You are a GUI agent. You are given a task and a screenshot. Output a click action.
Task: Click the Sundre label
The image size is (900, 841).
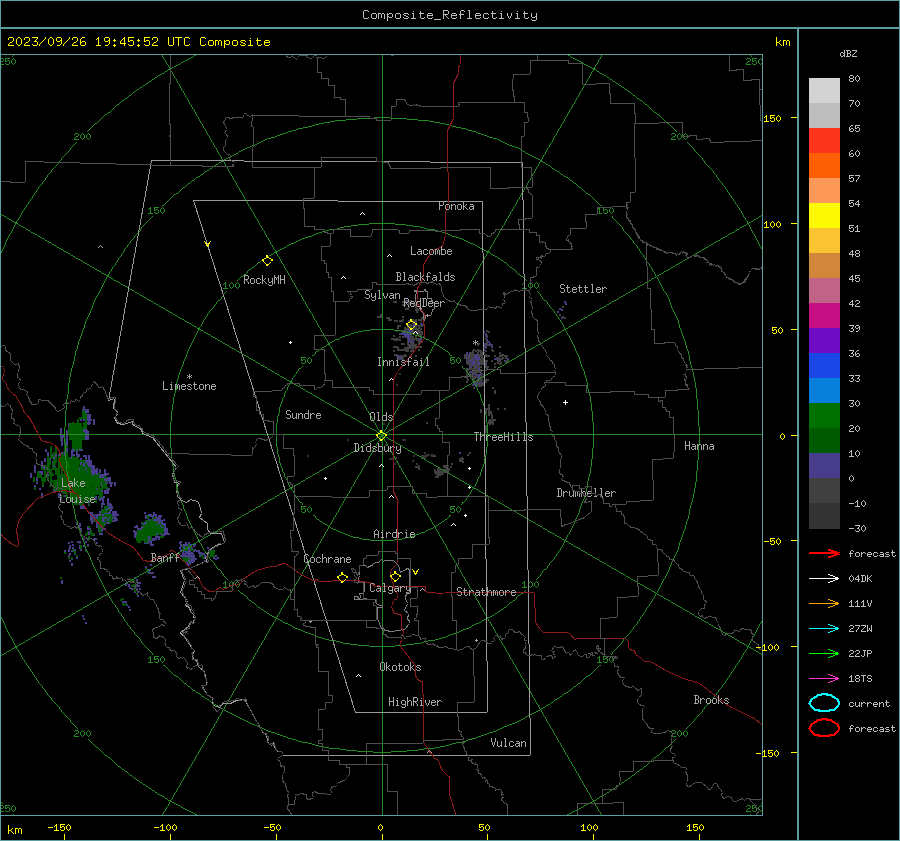click(x=303, y=415)
